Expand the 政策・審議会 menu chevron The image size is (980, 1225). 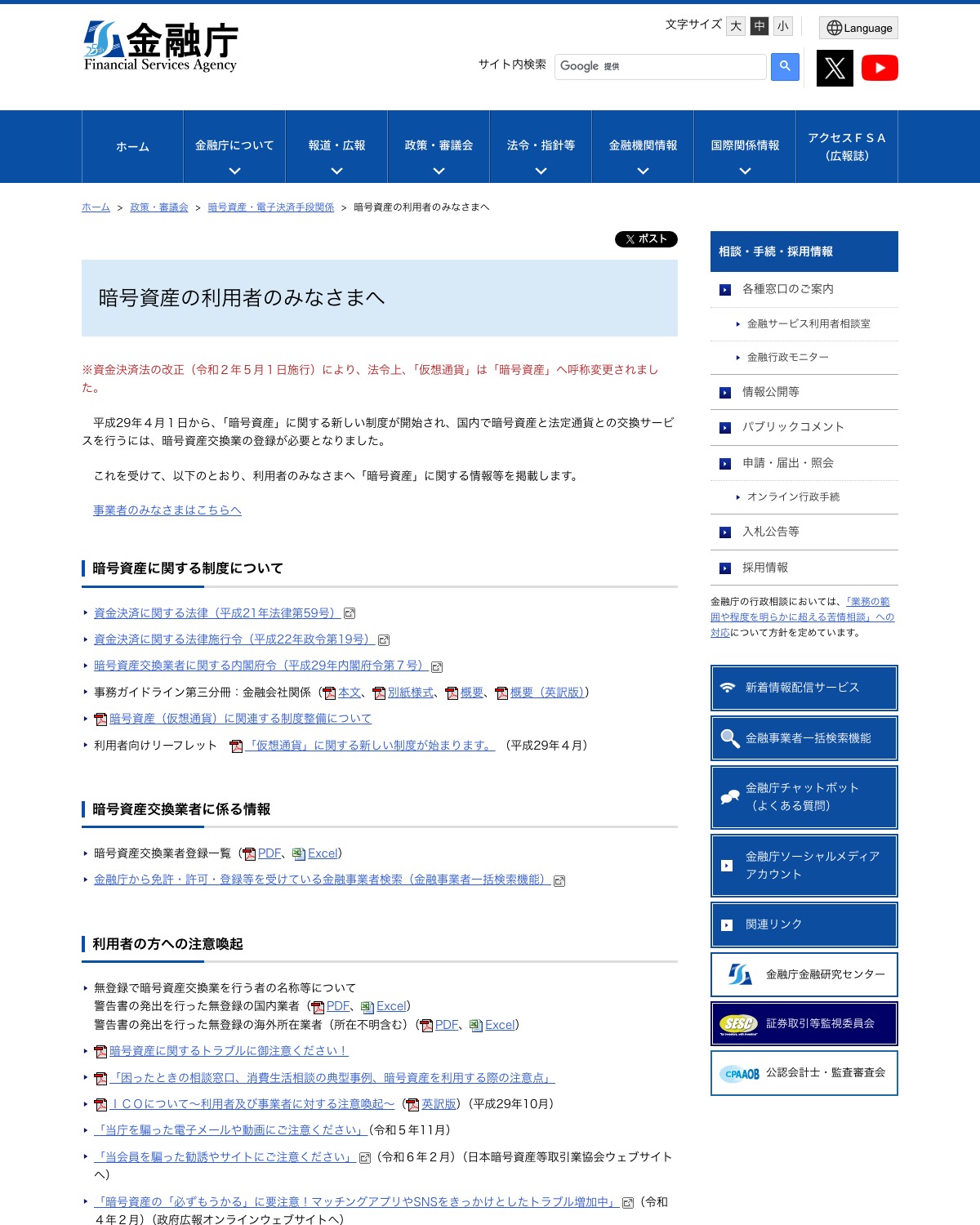coord(439,171)
